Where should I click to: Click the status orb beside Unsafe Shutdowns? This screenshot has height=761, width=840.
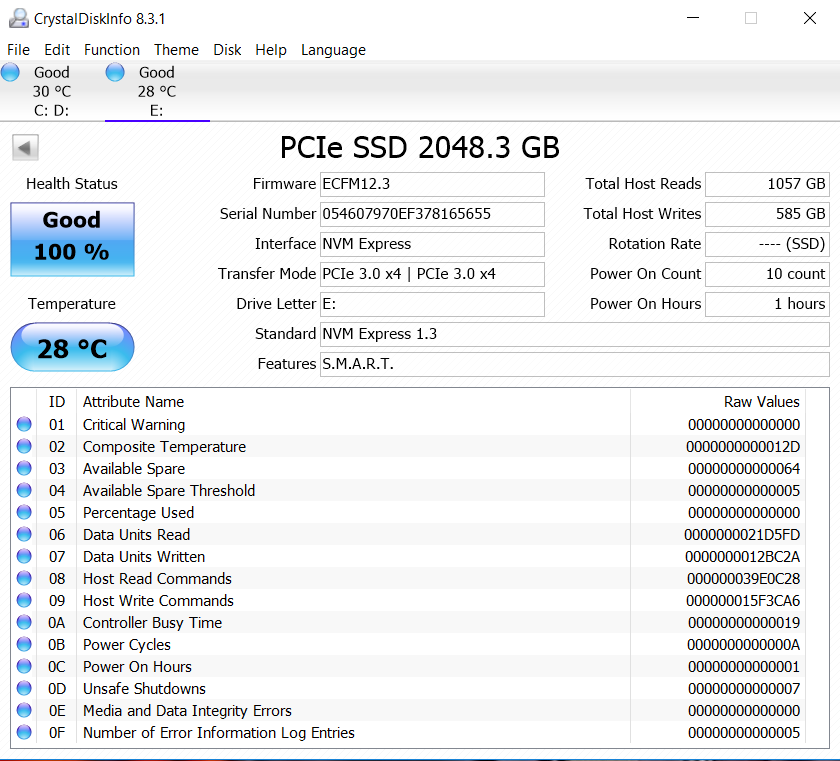click(x=24, y=689)
